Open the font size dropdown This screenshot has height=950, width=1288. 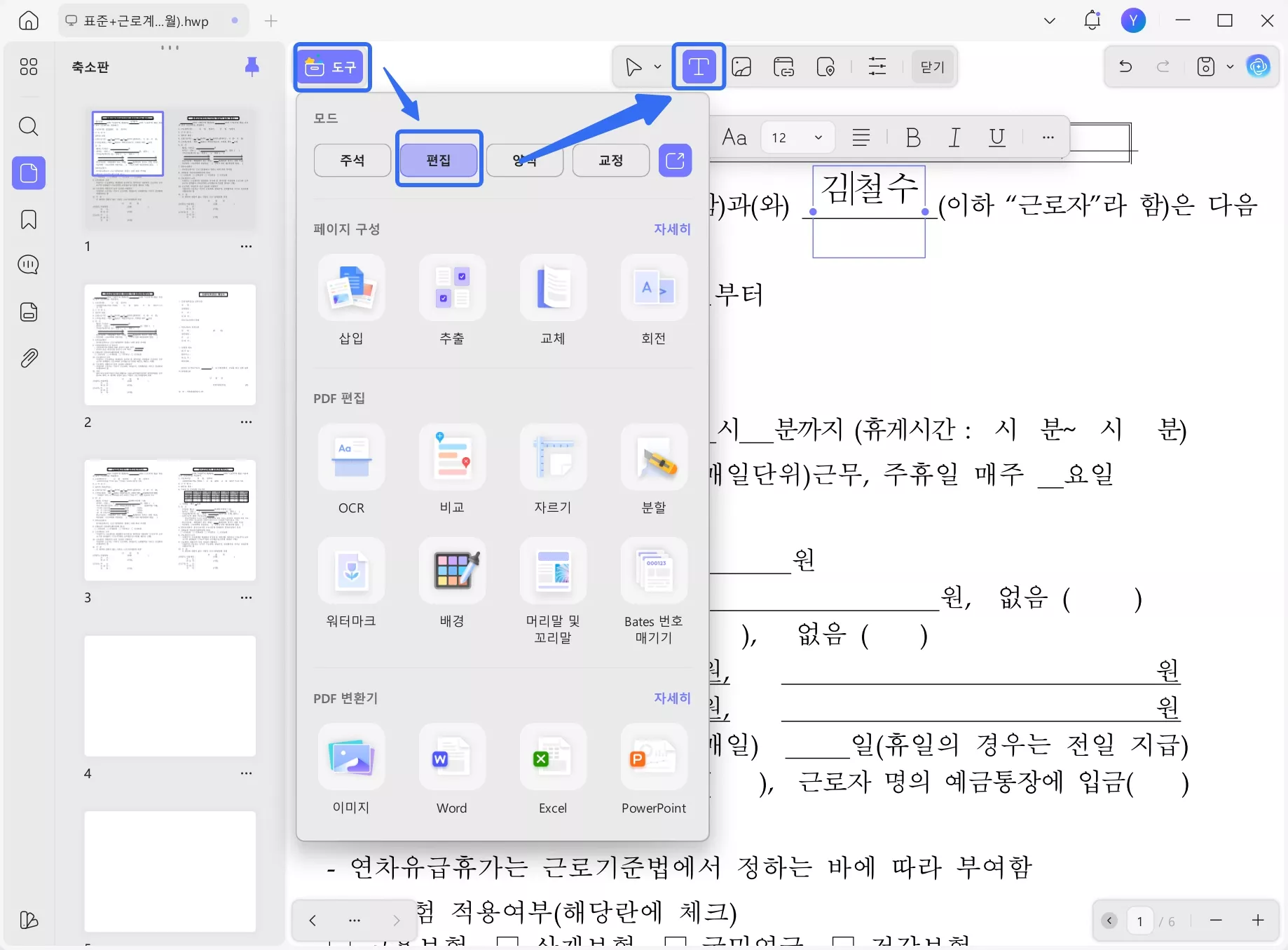click(796, 137)
